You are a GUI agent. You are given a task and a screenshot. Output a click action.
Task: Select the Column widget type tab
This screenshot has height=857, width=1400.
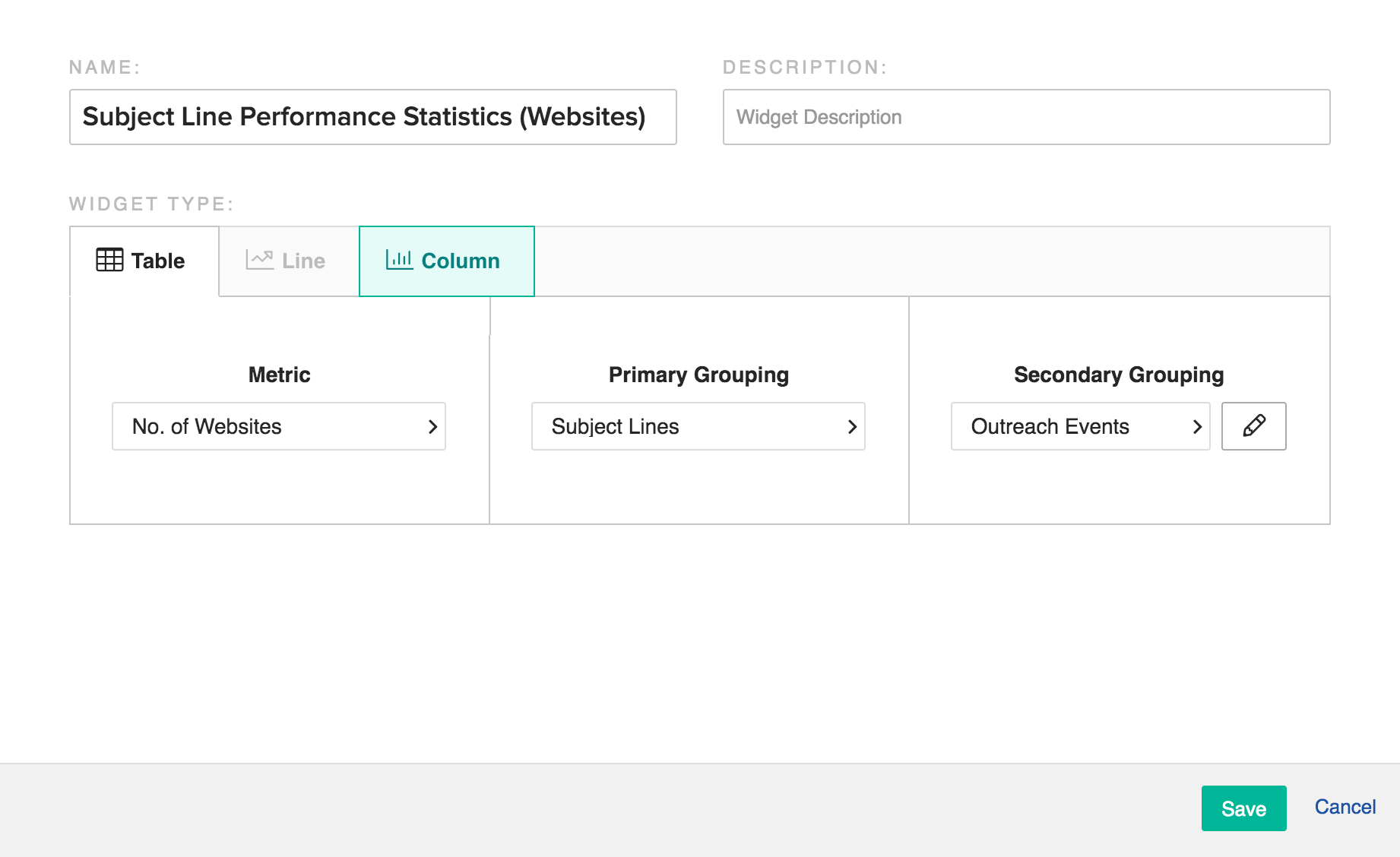(447, 261)
